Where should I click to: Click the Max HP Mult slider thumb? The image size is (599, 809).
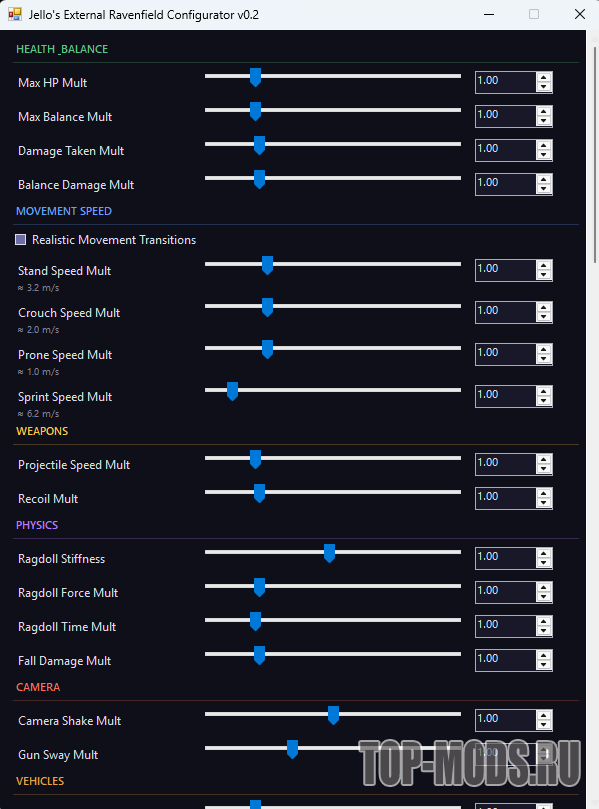tap(255, 77)
